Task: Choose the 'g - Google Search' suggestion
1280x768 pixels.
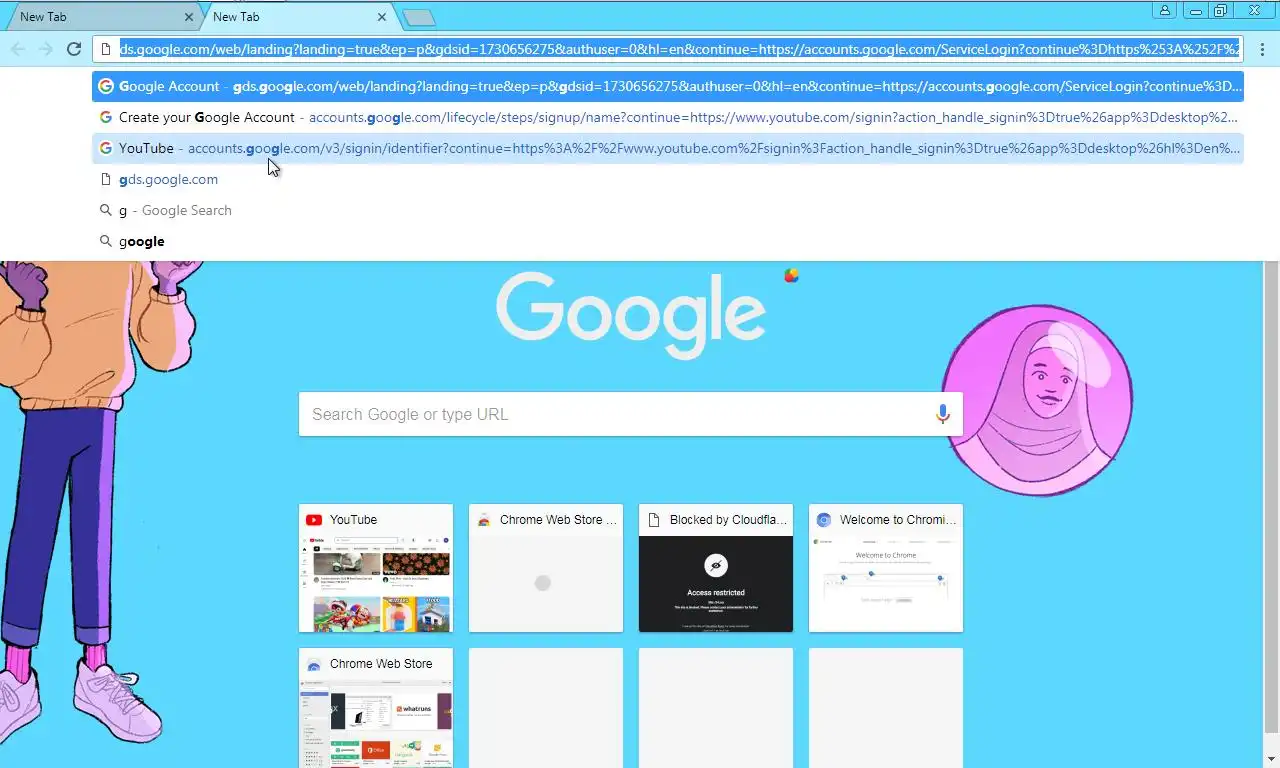Action: pyautogui.click(x=668, y=210)
